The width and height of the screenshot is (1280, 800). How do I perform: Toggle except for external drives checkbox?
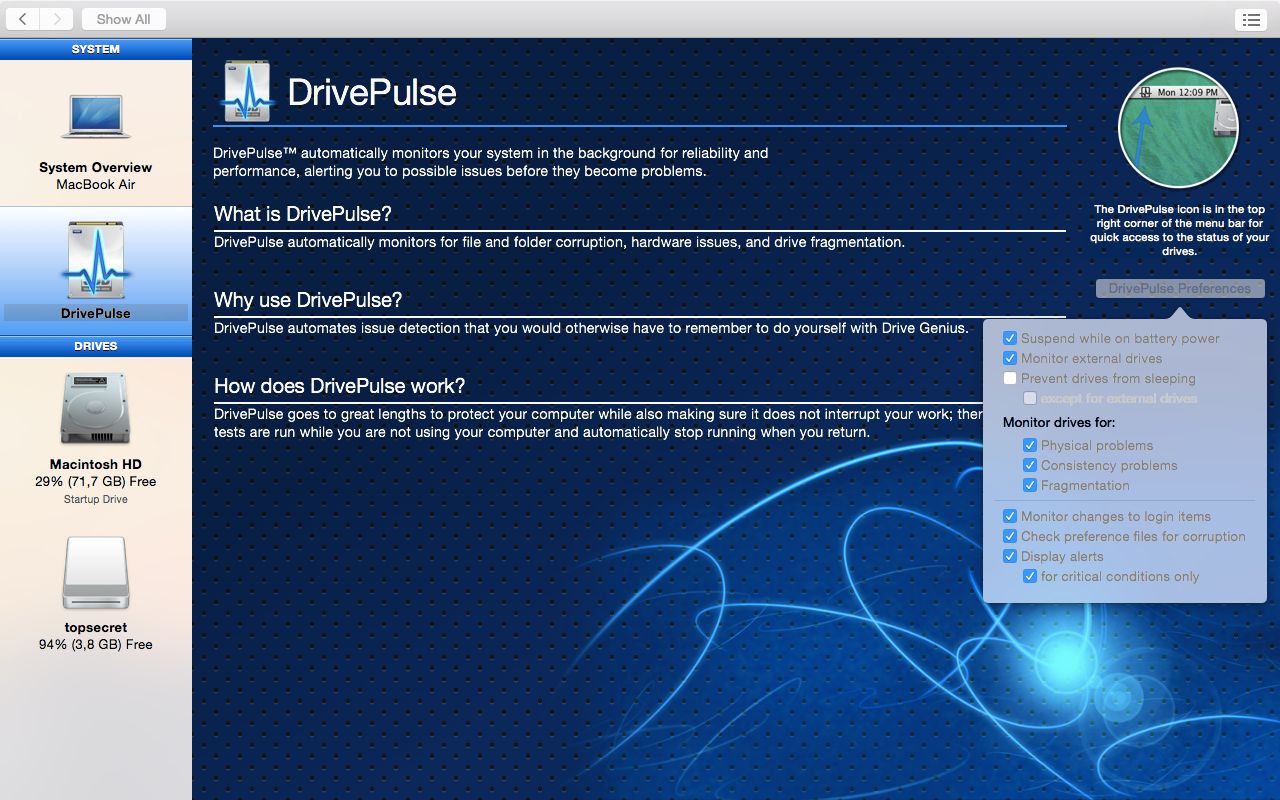[1030, 398]
